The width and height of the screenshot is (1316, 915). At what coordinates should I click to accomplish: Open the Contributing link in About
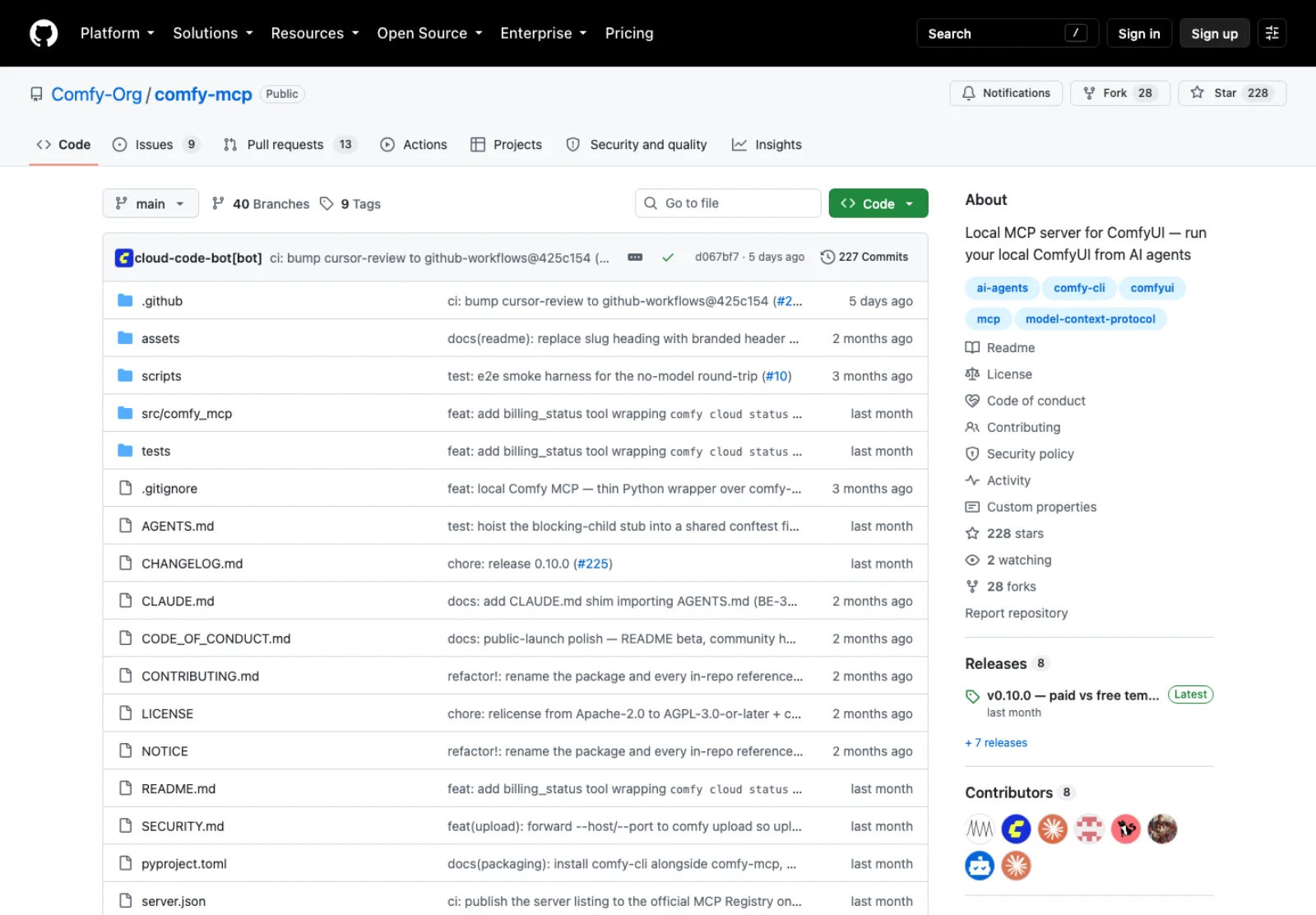point(1013,427)
